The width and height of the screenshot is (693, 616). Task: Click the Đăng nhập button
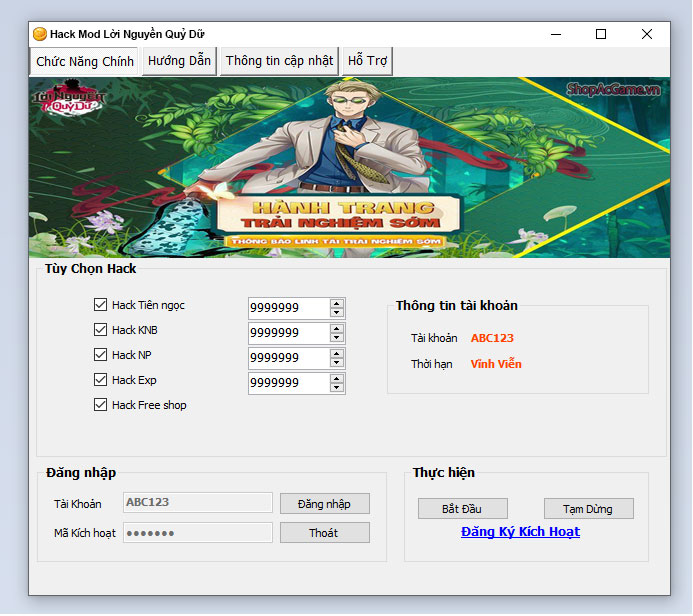(324, 504)
